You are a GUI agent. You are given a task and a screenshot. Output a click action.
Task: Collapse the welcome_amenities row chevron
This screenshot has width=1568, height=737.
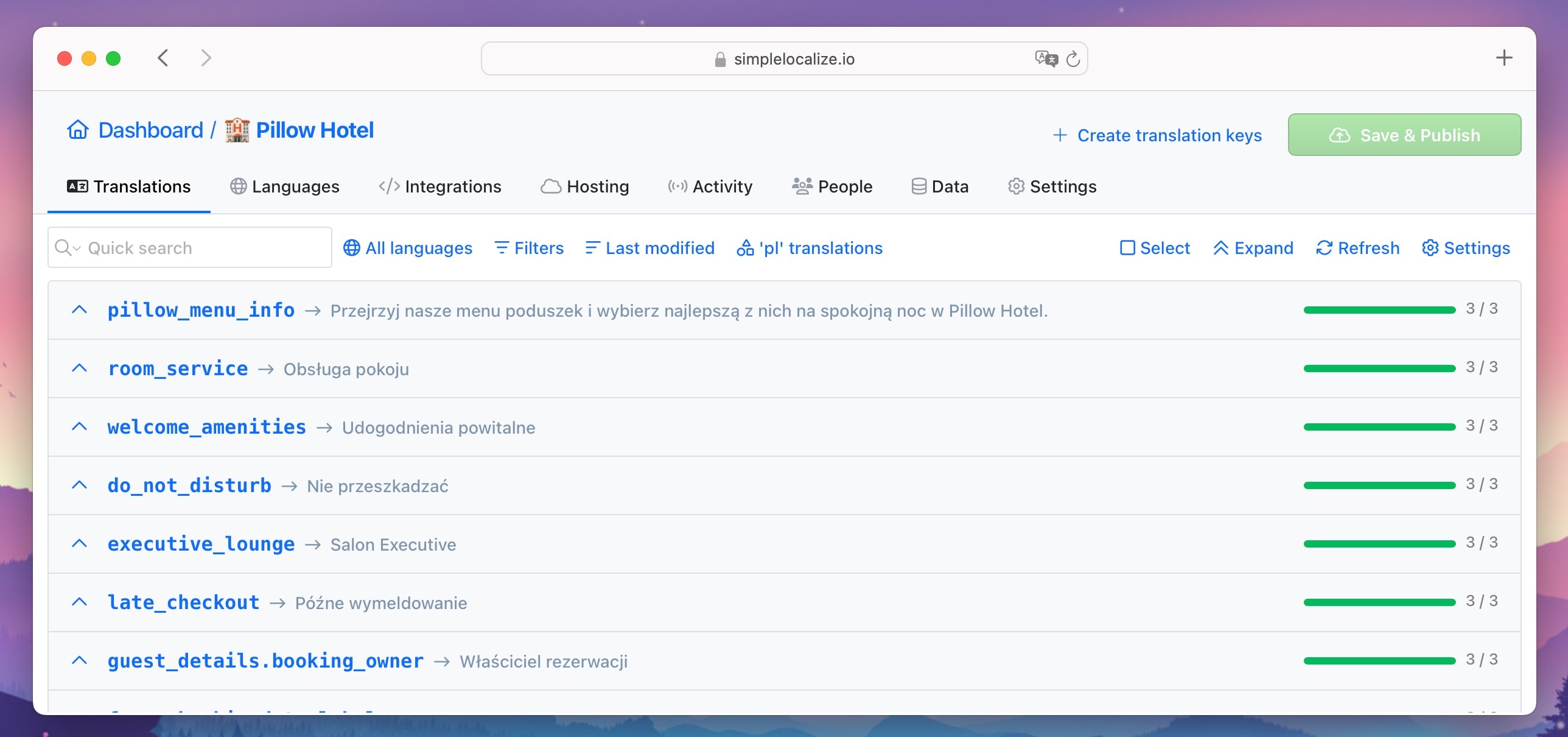click(79, 426)
